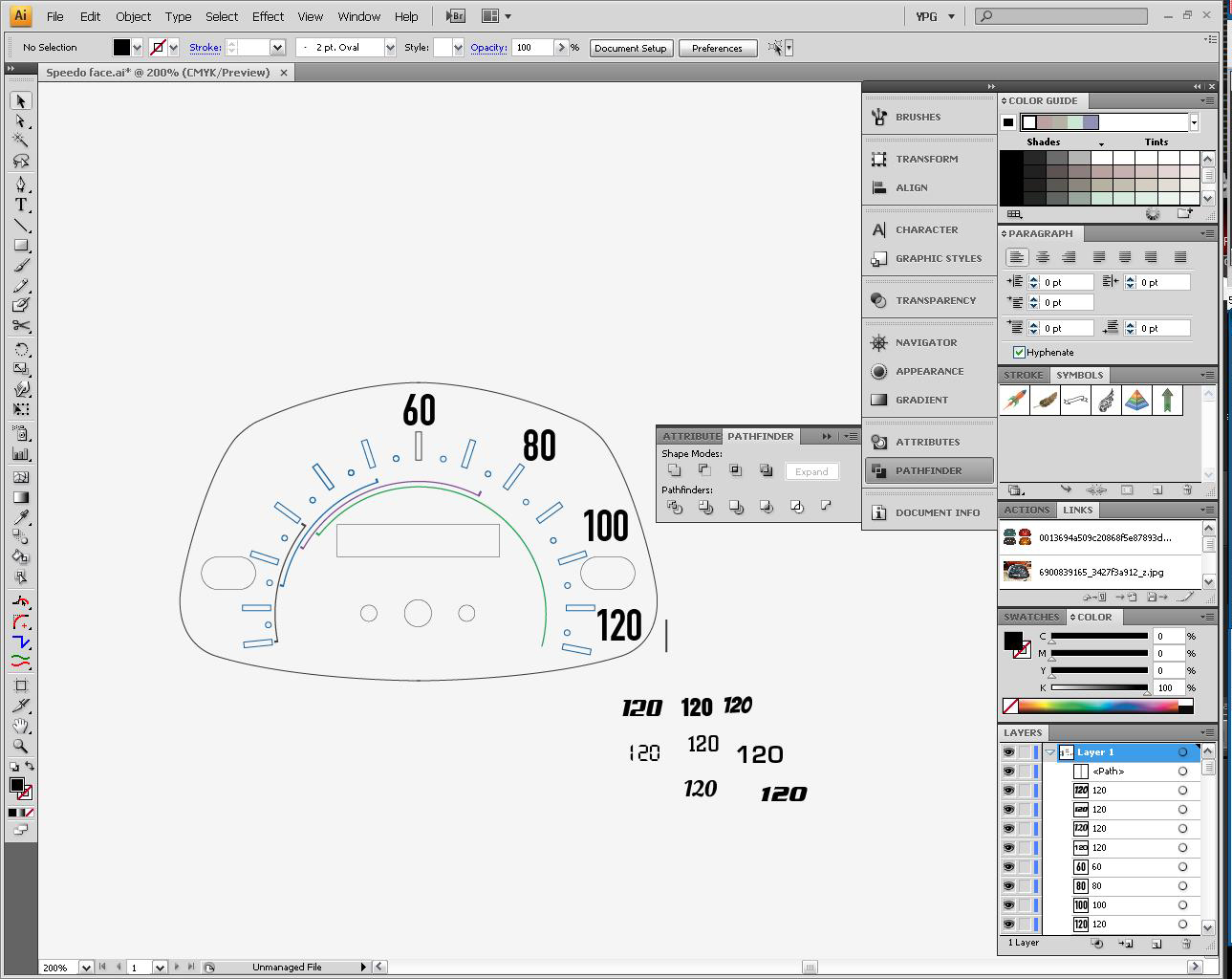Open the YPG workspace switcher
Image resolution: width=1232 pixels, height=979 pixels.
pos(935,16)
